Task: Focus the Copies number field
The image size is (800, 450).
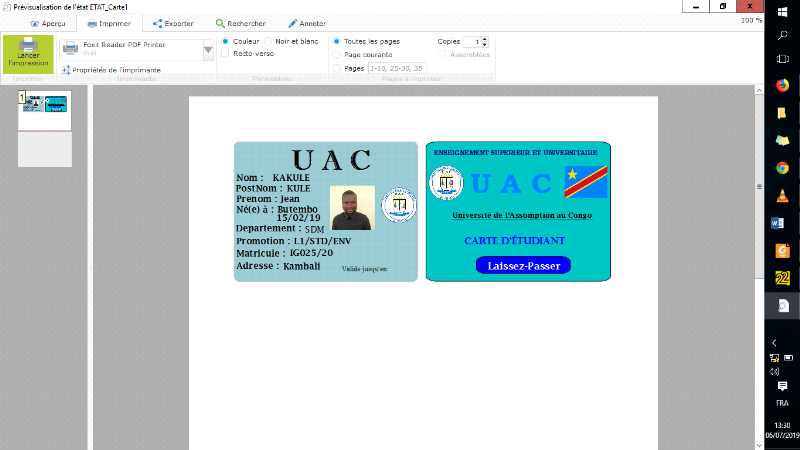Action: click(x=472, y=42)
